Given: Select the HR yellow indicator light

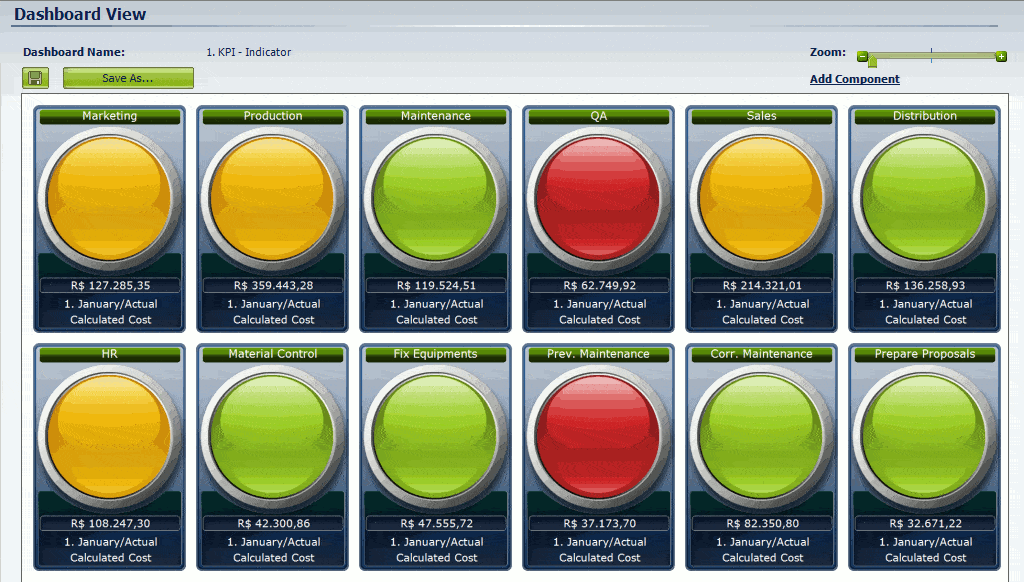Looking at the screenshot, I should tap(110, 436).
